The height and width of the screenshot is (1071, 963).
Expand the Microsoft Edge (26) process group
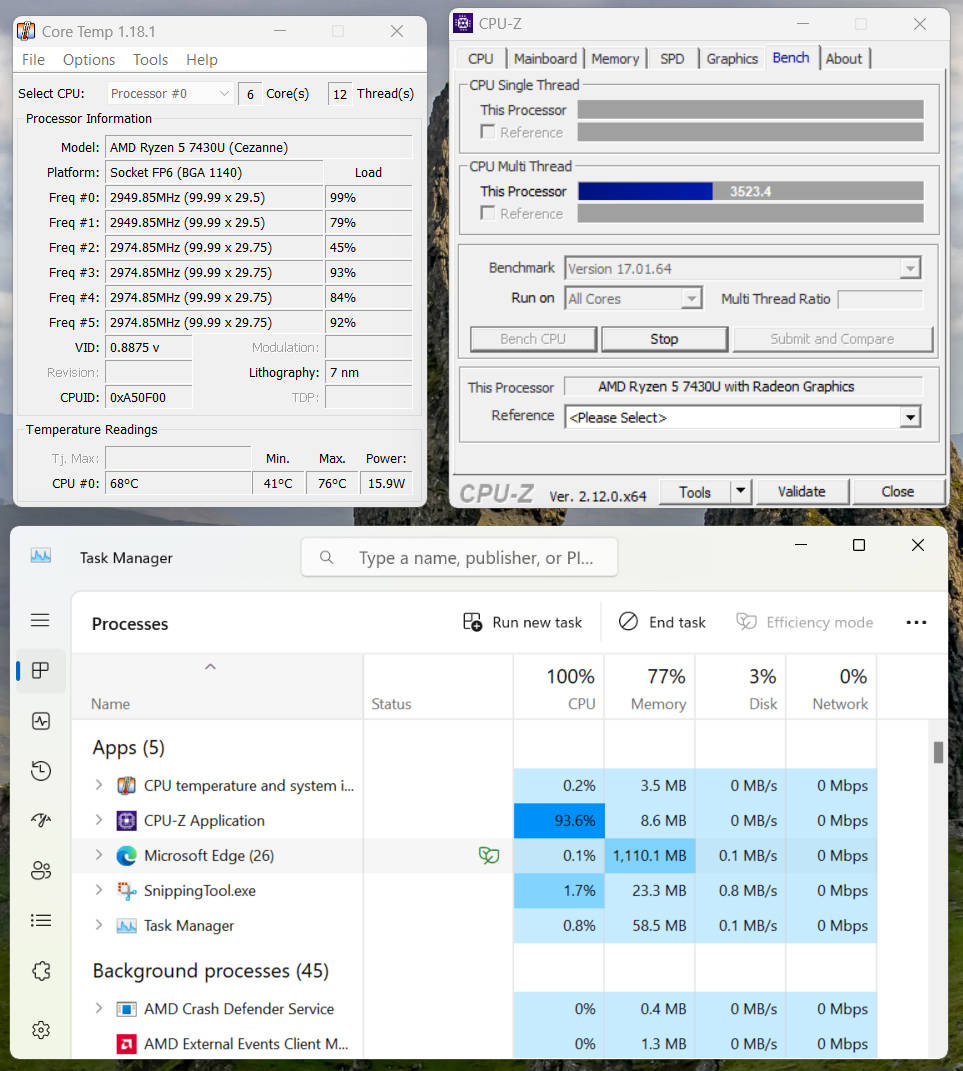tap(99, 854)
